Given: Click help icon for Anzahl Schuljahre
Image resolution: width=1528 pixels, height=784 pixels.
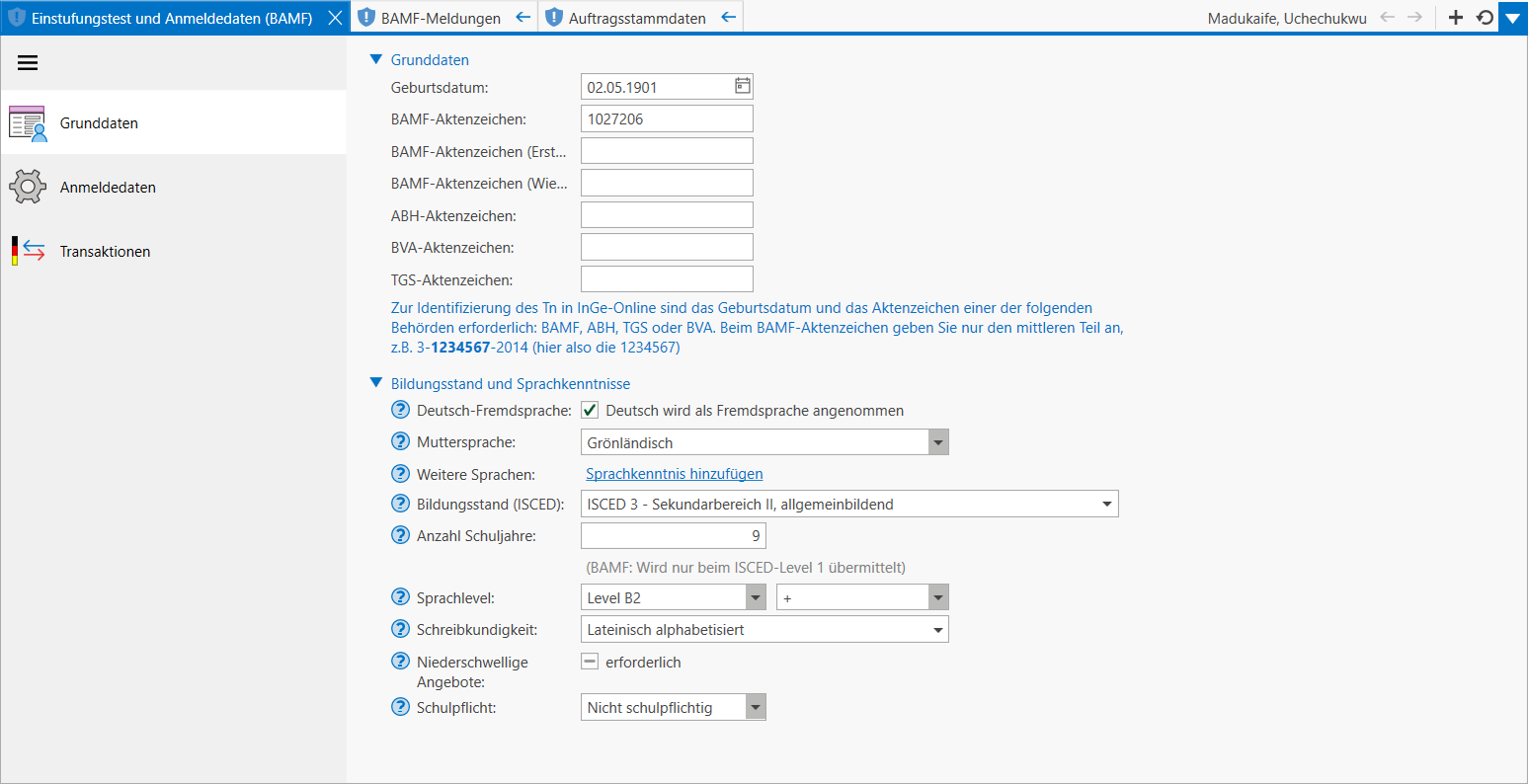Looking at the screenshot, I should pos(400,535).
